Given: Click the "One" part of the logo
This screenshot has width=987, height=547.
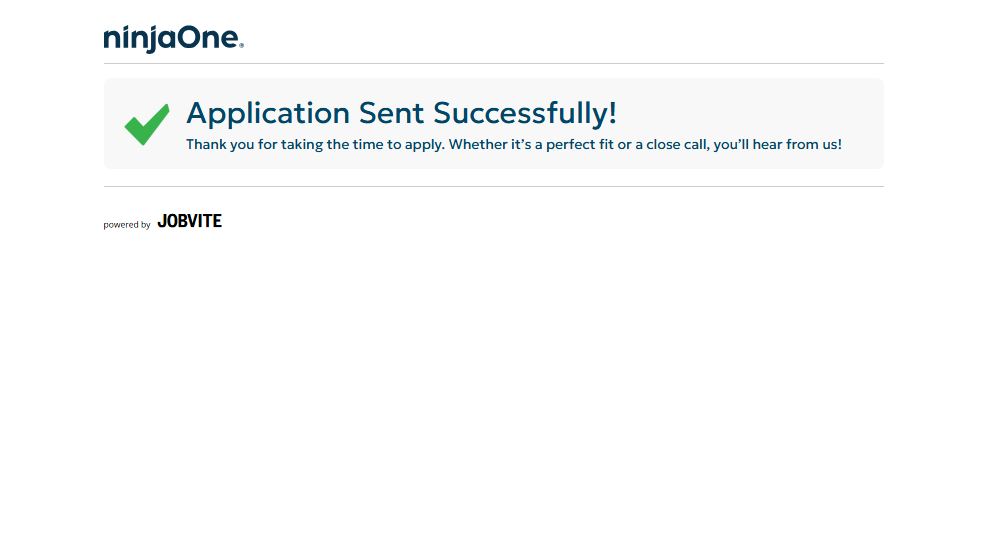Looking at the screenshot, I should pos(210,38).
